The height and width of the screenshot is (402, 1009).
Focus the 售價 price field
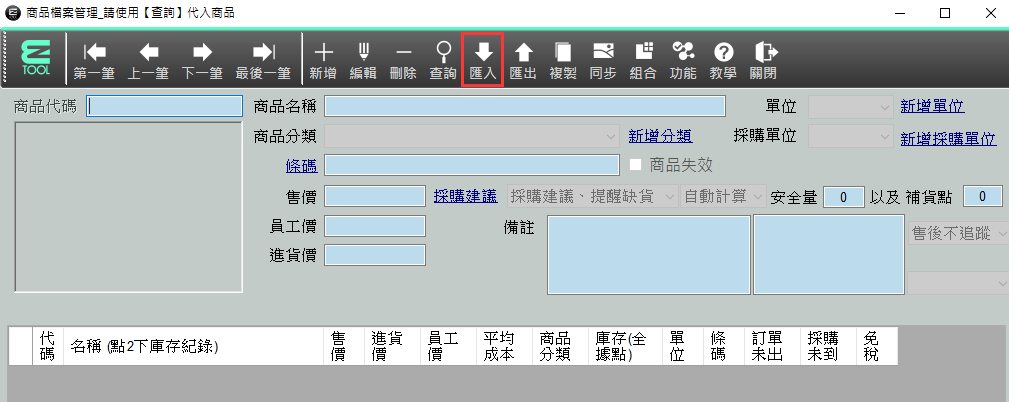[375, 196]
